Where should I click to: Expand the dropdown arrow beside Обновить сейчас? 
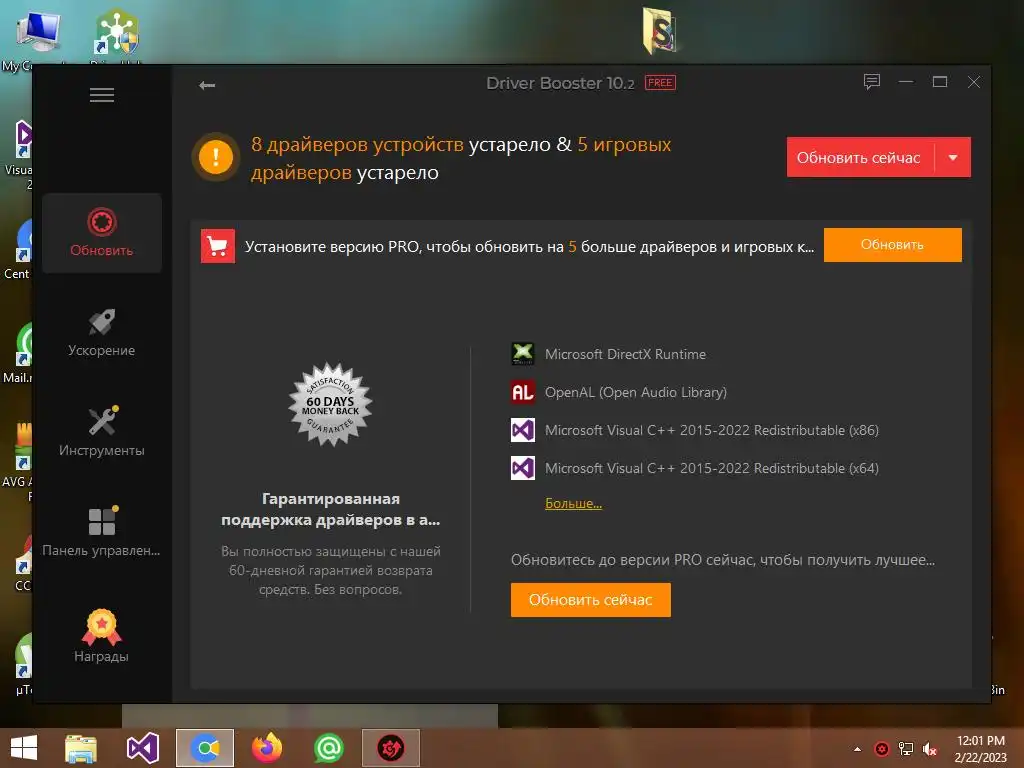coord(953,157)
